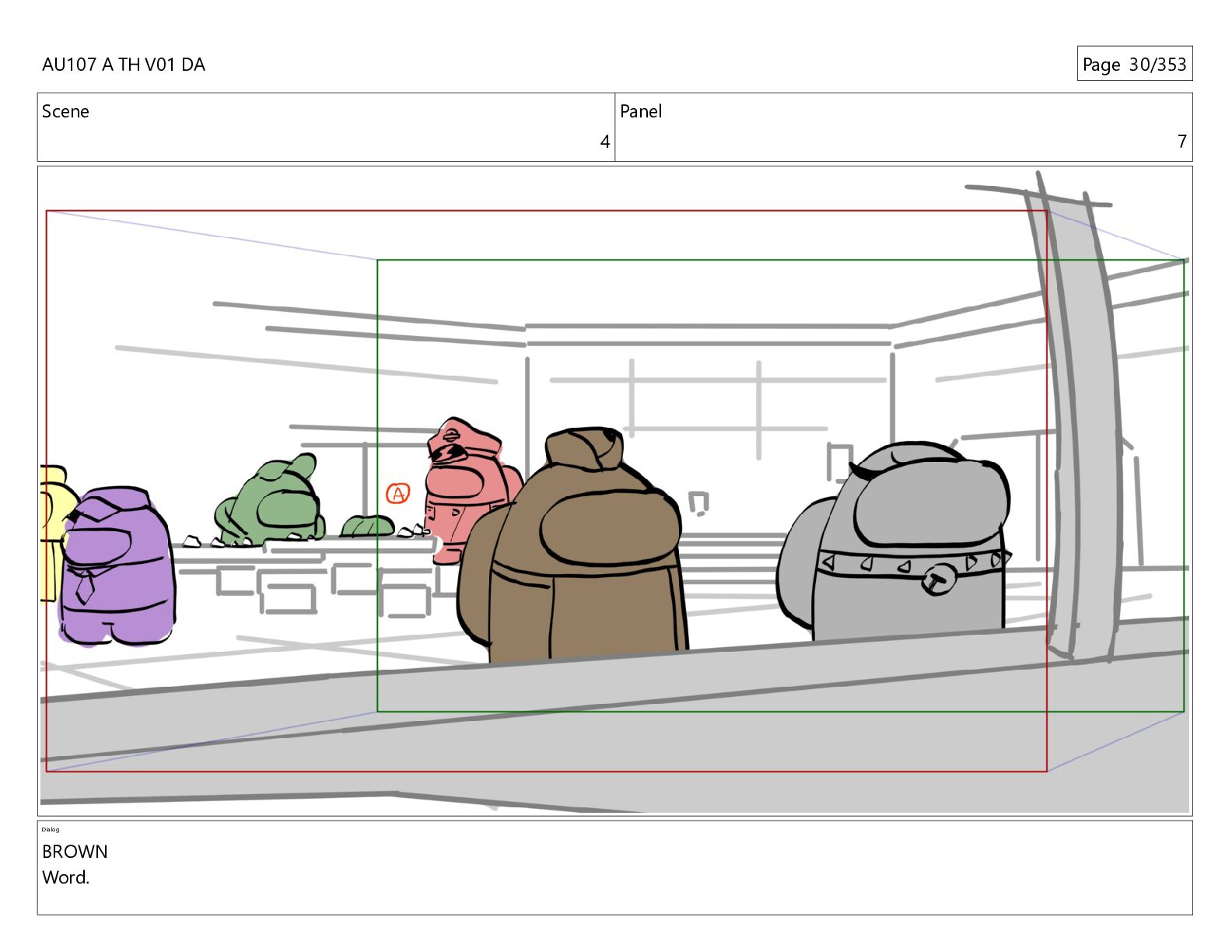Click the scene number '4'
Viewport: 1232px width, 952px height.
click(604, 142)
